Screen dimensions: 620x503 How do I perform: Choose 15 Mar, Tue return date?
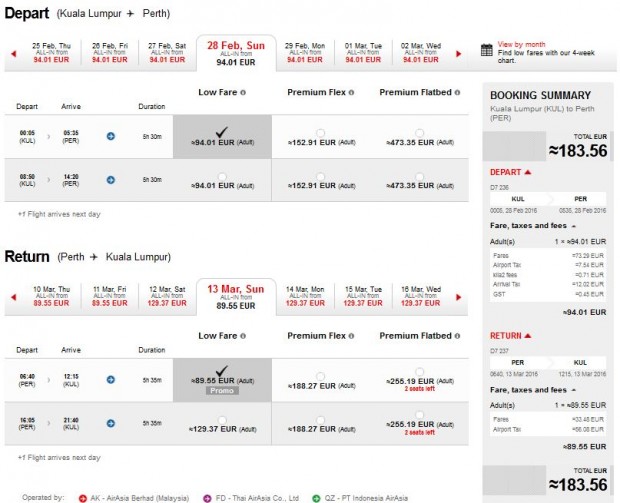click(363, 296)
